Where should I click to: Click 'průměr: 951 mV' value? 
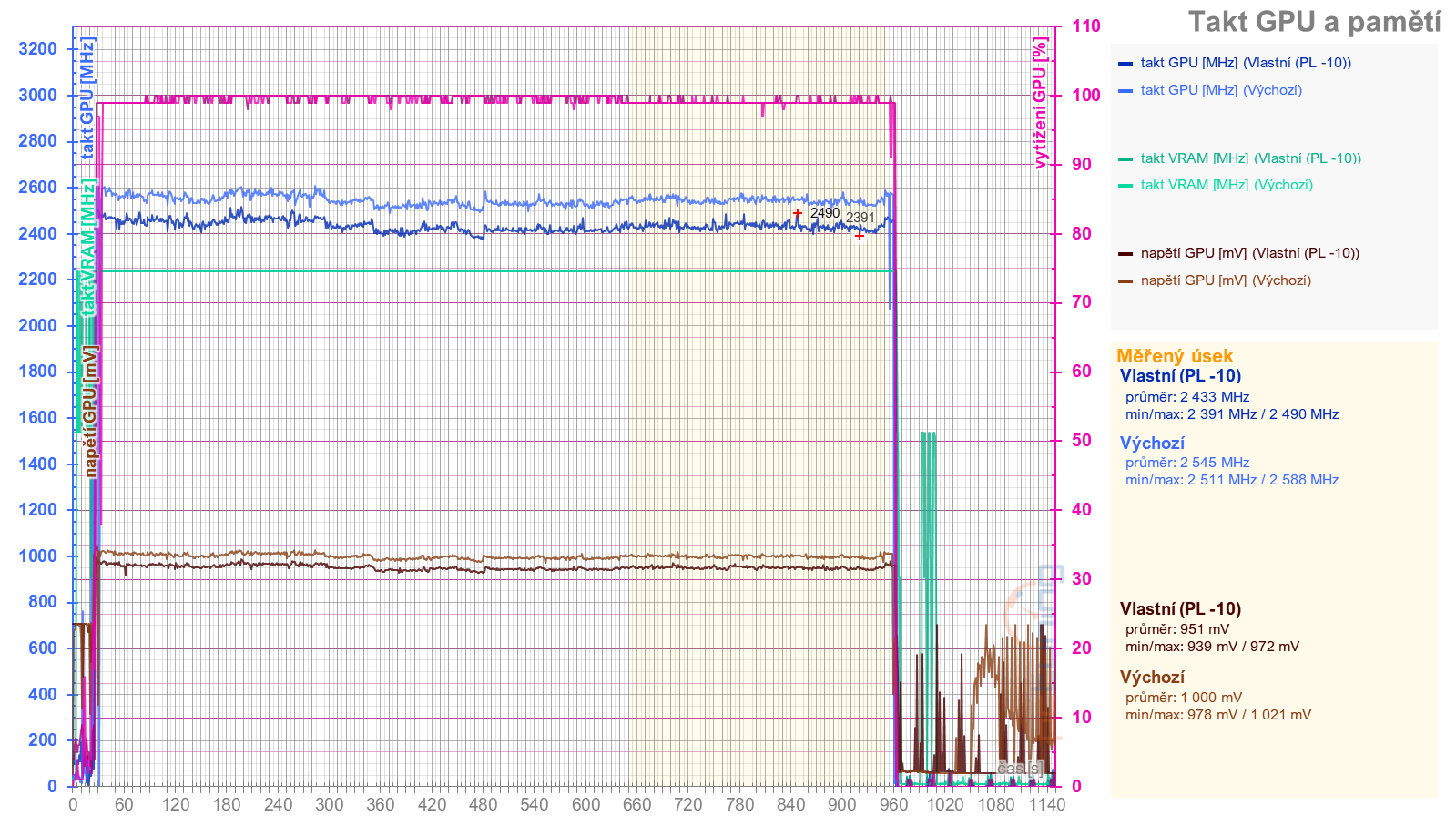coord(1177,629)
